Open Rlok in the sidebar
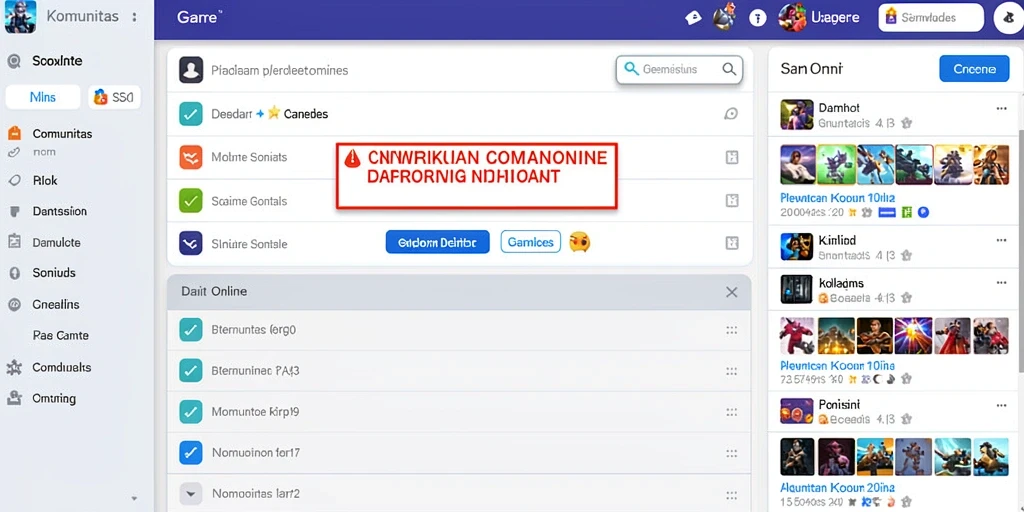 pos(44,181)
